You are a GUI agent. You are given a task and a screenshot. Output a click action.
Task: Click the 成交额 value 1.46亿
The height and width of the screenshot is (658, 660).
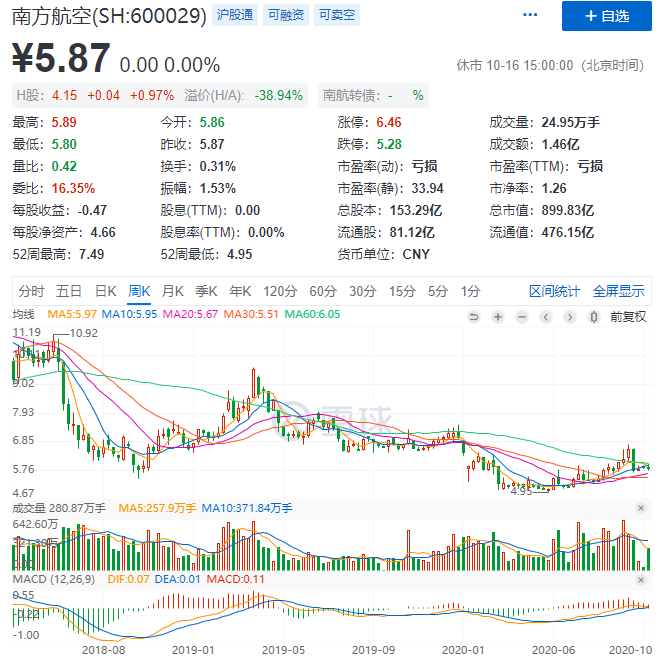coord(560,144)
